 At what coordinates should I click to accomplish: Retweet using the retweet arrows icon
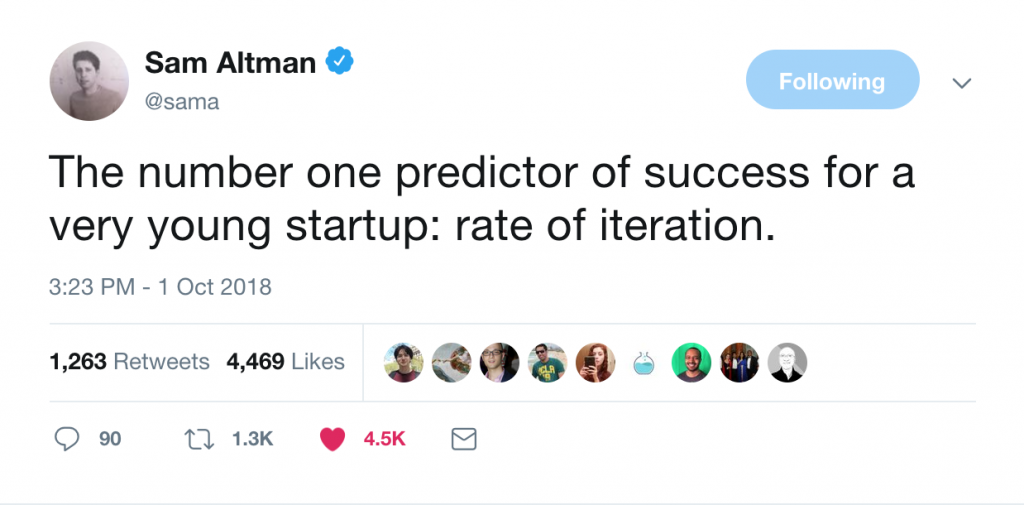(x=200, y=438)
